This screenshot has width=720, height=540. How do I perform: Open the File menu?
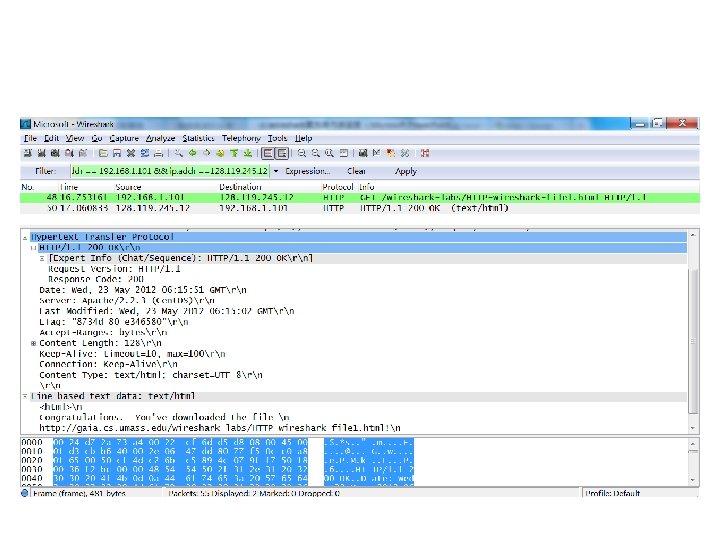(x=30, y=138)
